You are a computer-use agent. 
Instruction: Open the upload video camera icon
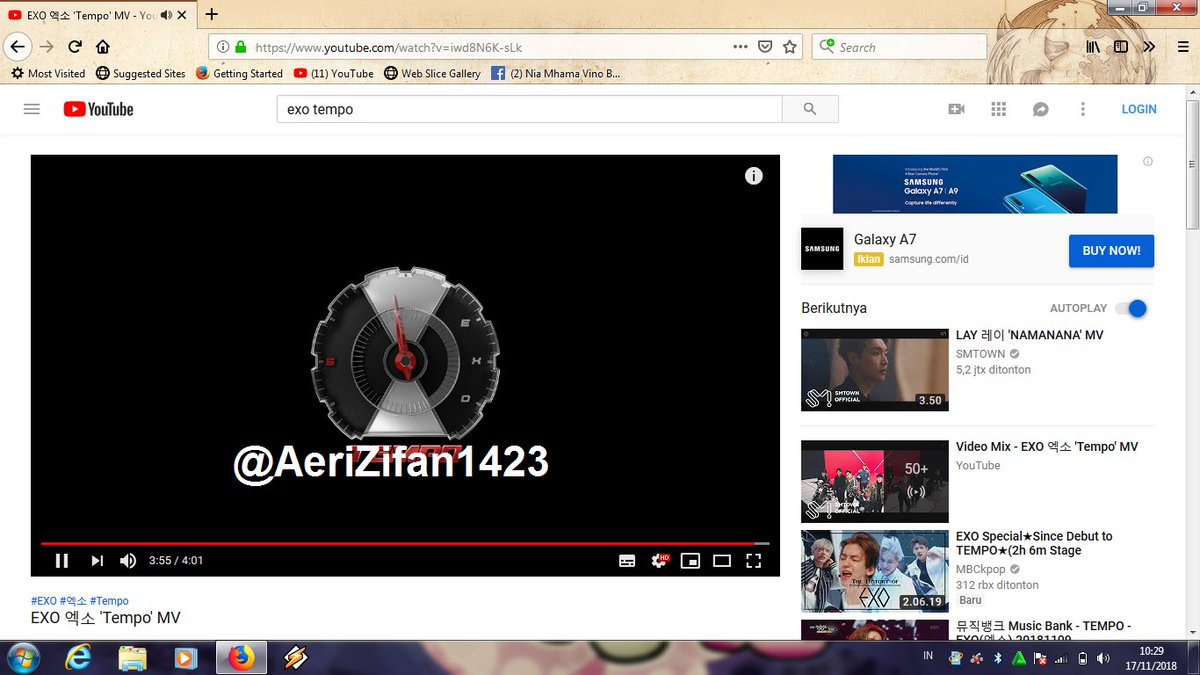(x=957, y=109)
